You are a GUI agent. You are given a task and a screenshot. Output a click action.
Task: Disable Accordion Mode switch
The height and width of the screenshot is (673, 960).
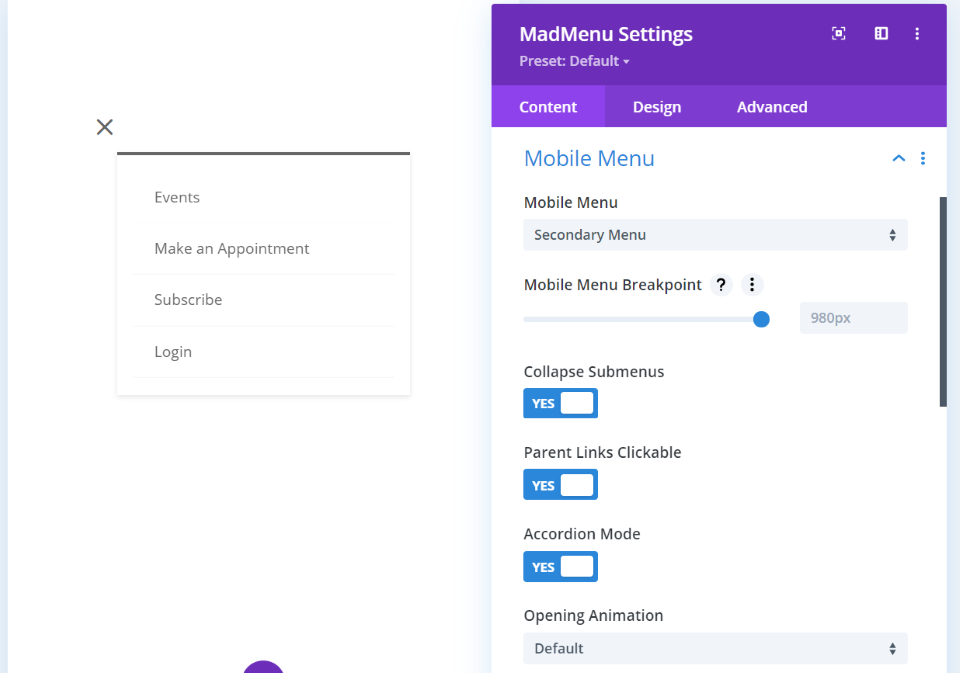(560, 567)
